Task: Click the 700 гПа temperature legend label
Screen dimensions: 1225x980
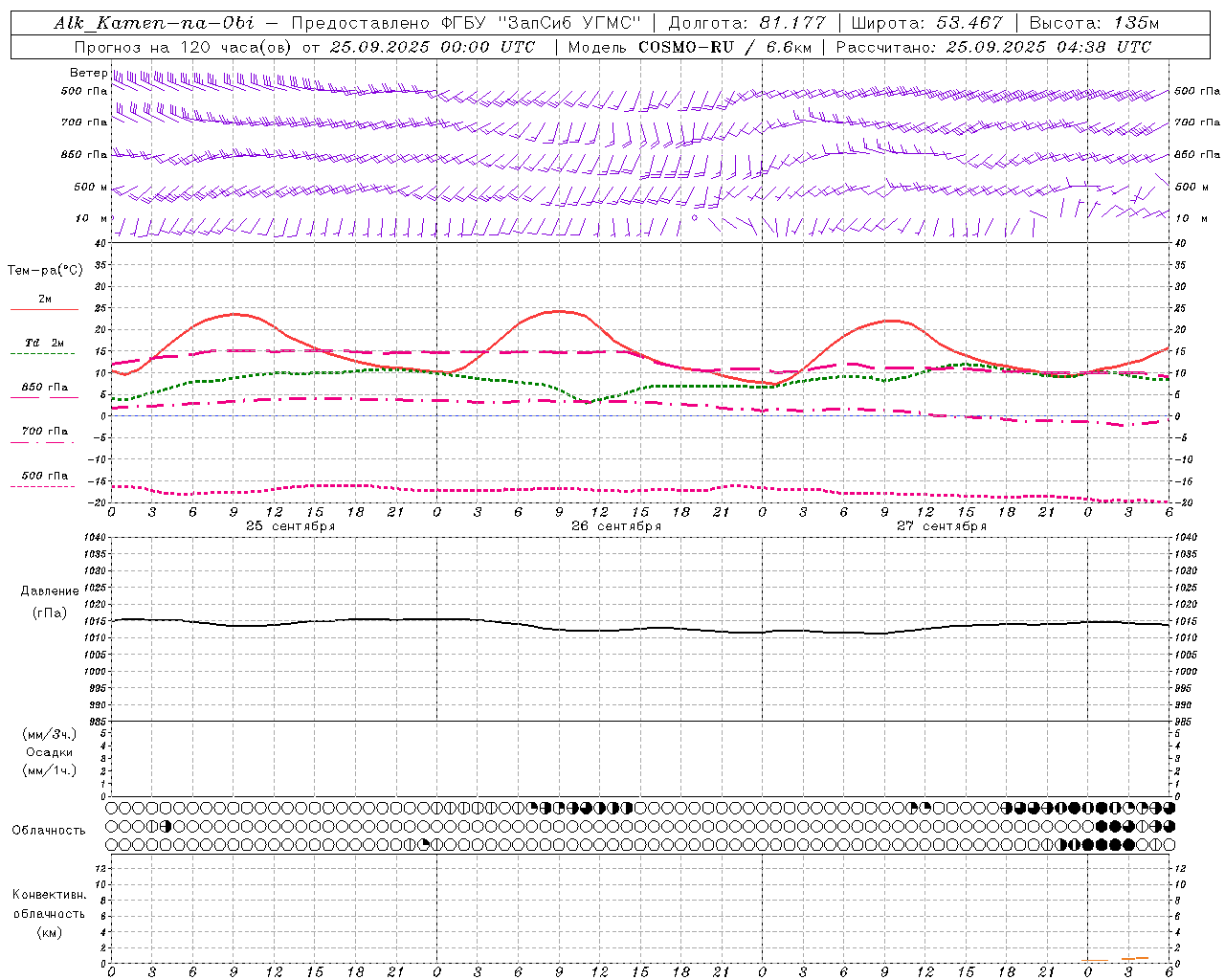Action: click(45, 432)
